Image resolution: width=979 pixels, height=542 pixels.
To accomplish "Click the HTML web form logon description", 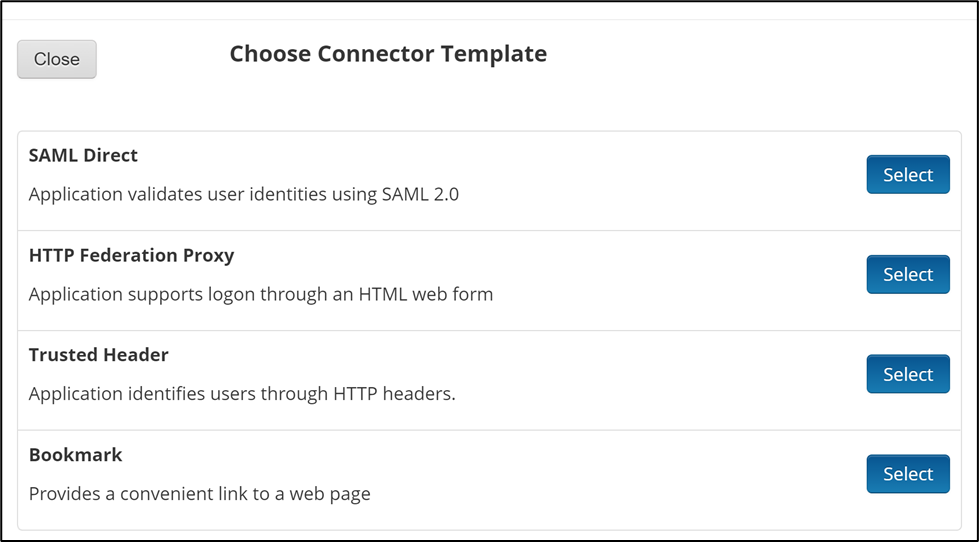I will (x=260, y=295).
